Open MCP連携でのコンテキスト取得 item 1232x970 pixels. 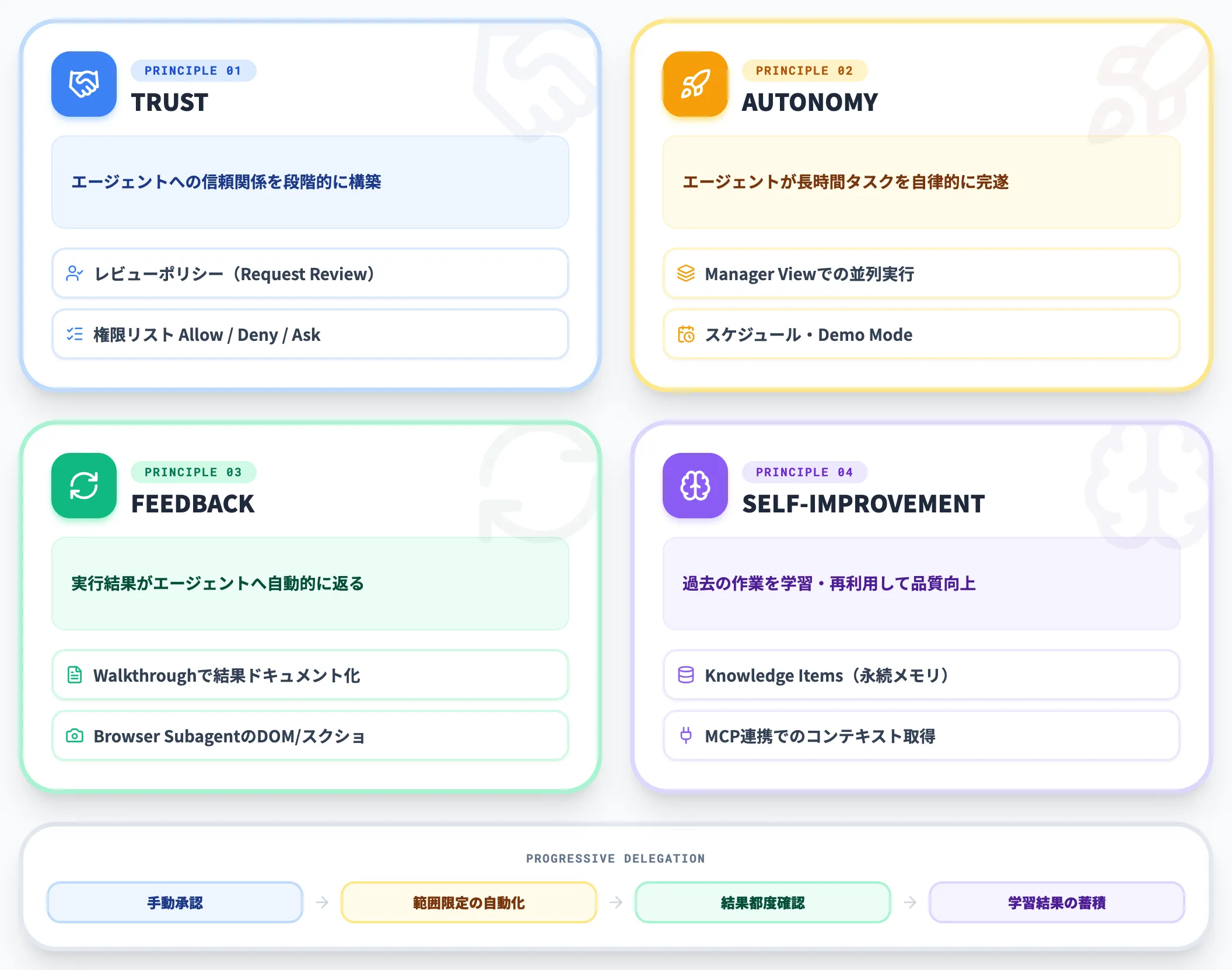click(x=922, y=736)
